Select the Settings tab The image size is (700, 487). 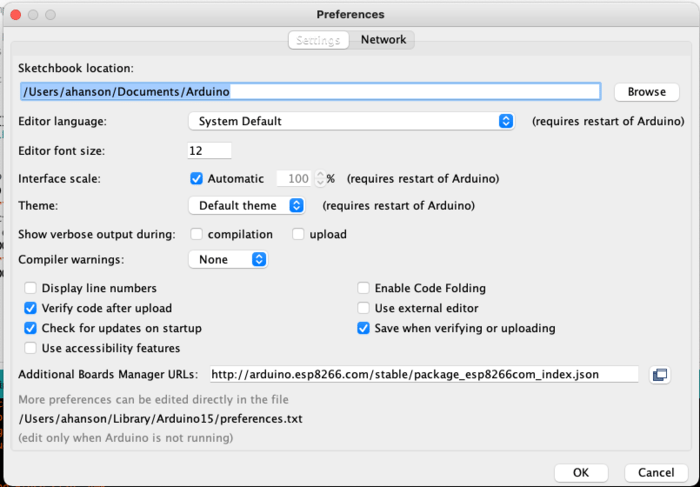point(317,40)
